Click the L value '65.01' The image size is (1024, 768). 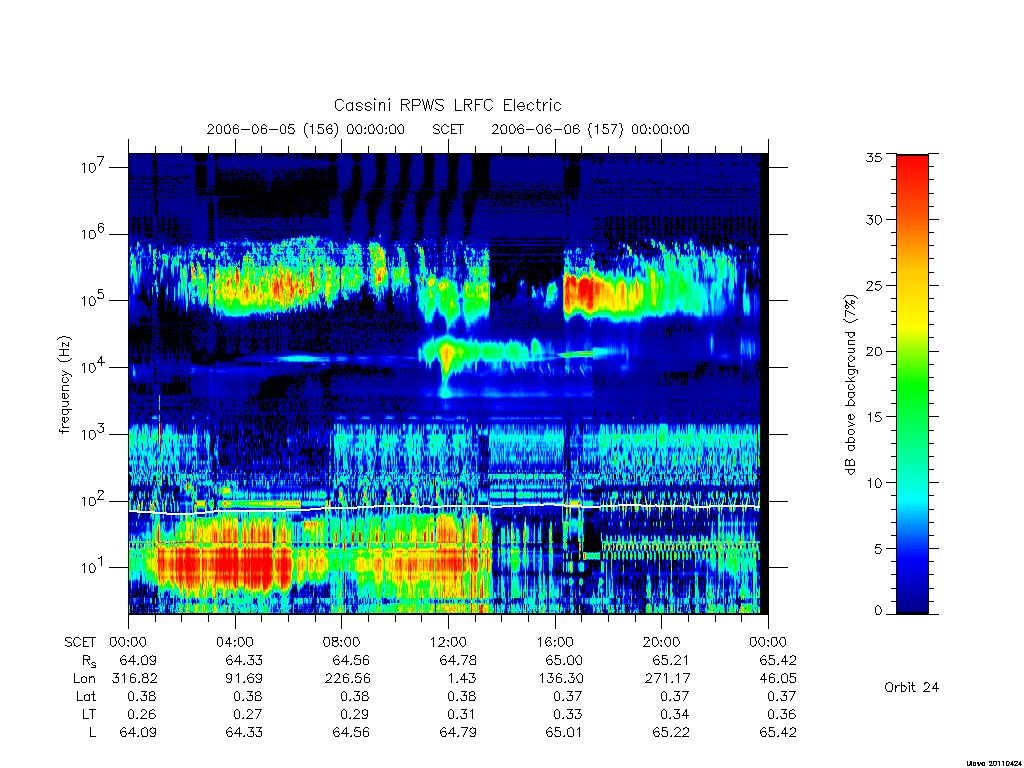tap(564, 733)
